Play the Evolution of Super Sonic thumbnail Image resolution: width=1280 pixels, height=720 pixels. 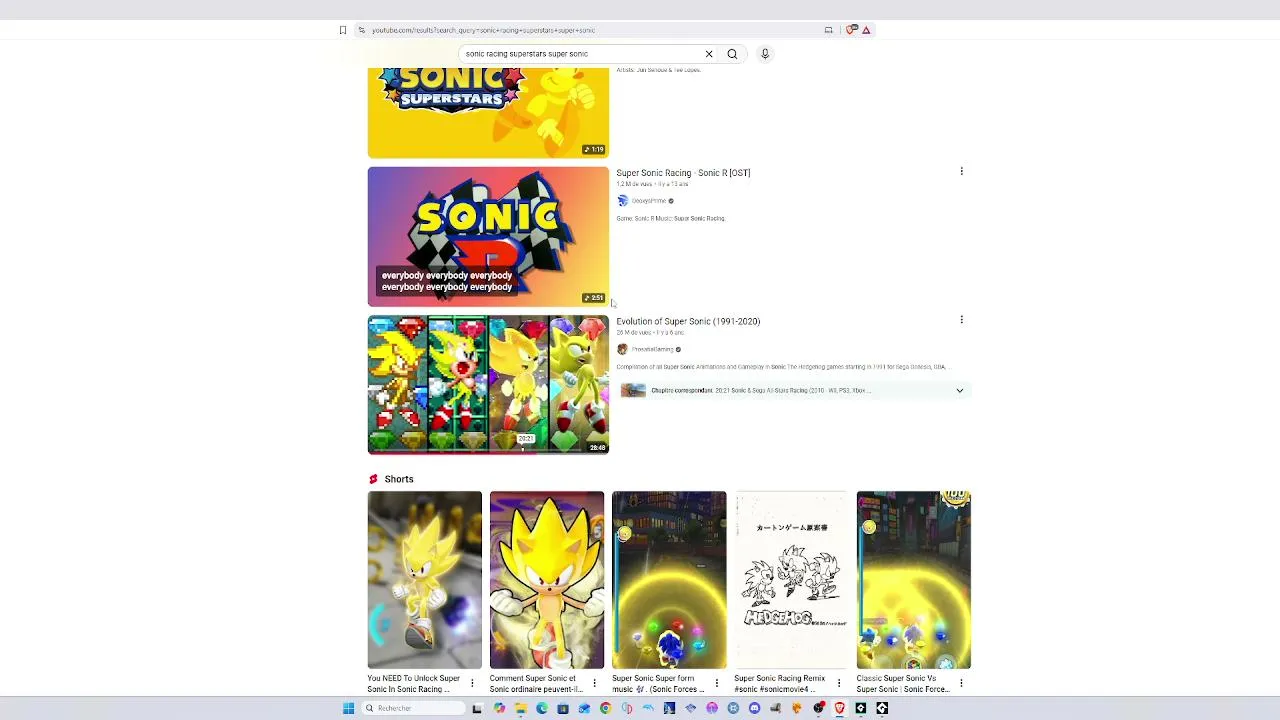pos(488,385)
